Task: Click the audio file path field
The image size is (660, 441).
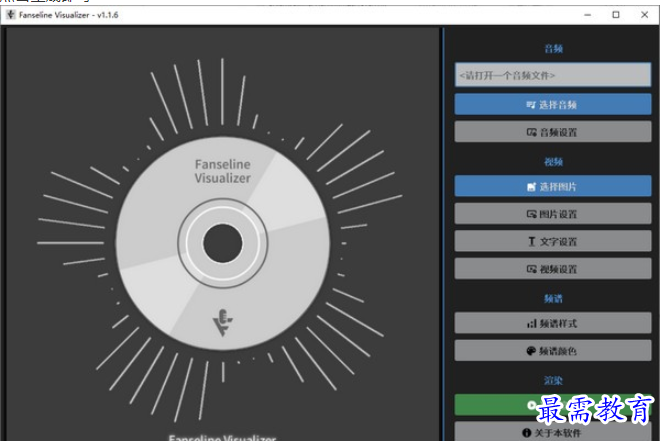Action: click(x=553, y=75)
